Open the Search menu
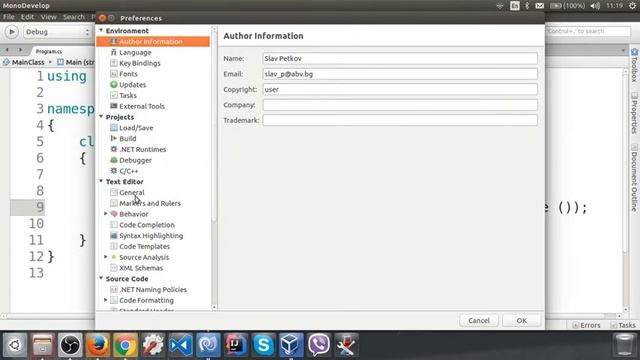 coord(73,17)
